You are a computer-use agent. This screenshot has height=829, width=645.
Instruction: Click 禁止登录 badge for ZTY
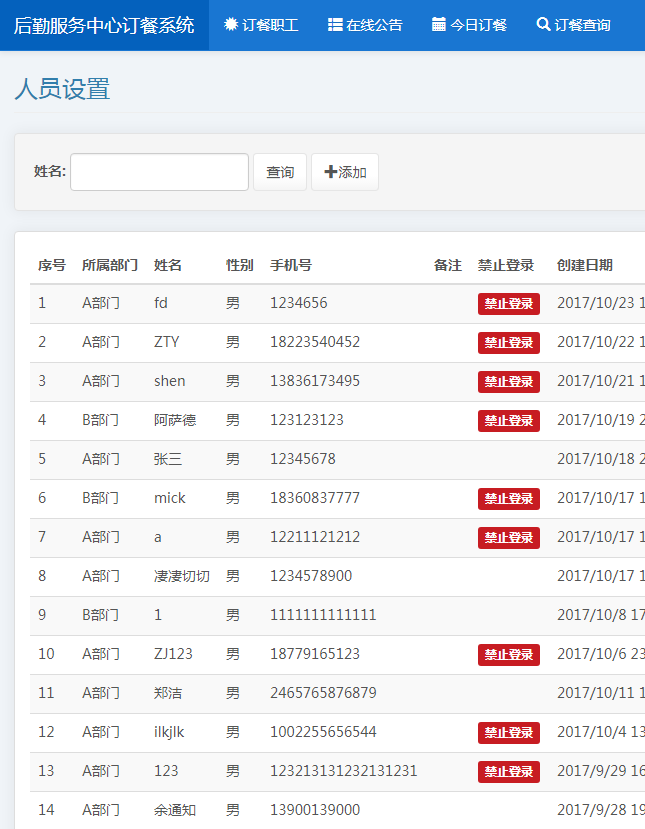point(508,343)
